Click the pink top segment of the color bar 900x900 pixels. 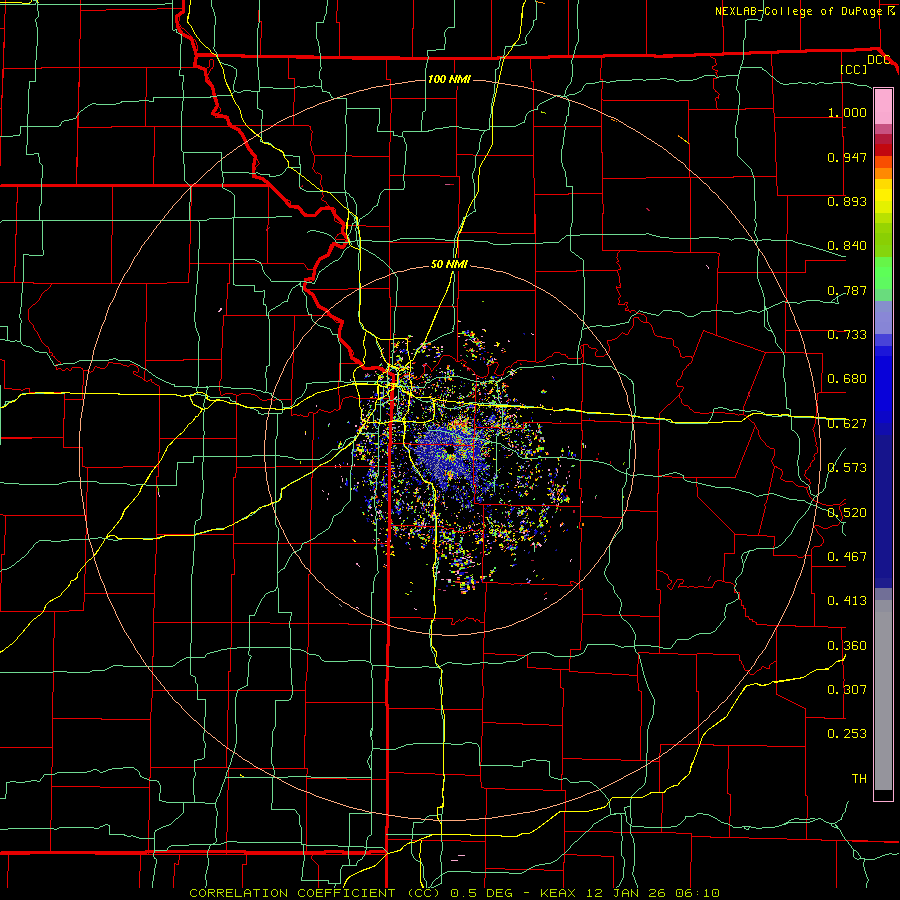click(883, 107)
